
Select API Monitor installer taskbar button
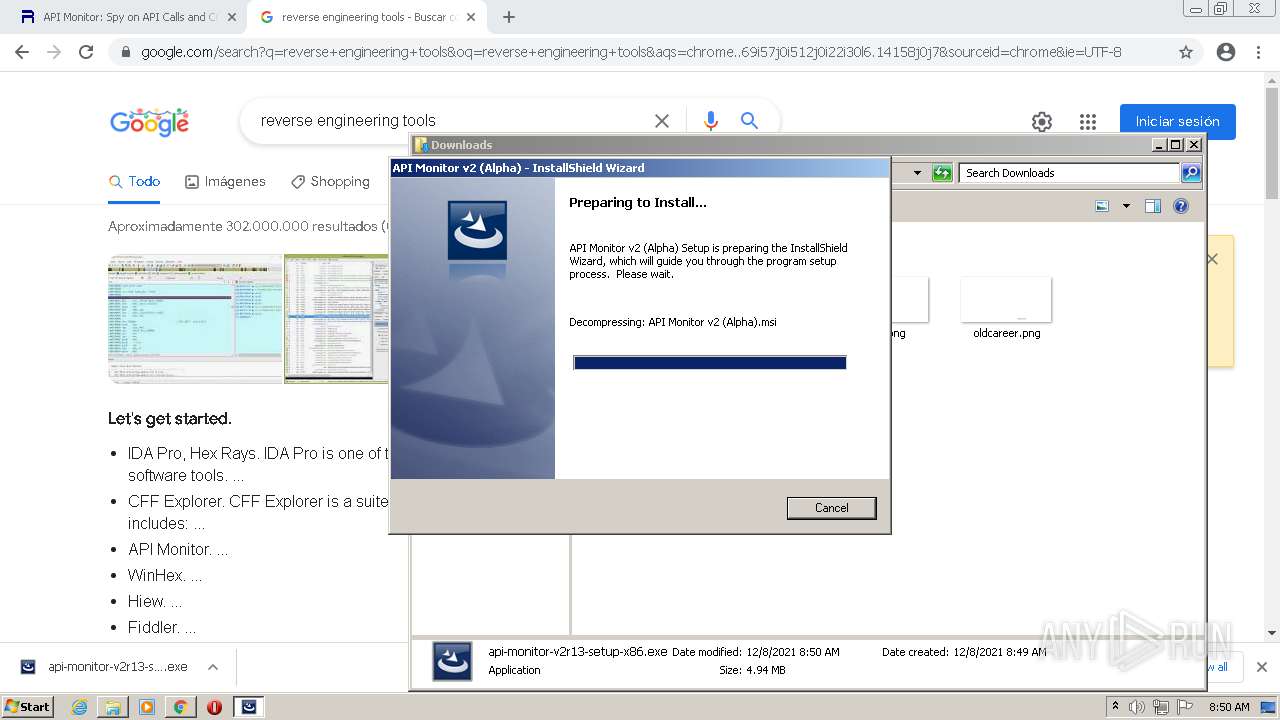(x=248, y=707)
